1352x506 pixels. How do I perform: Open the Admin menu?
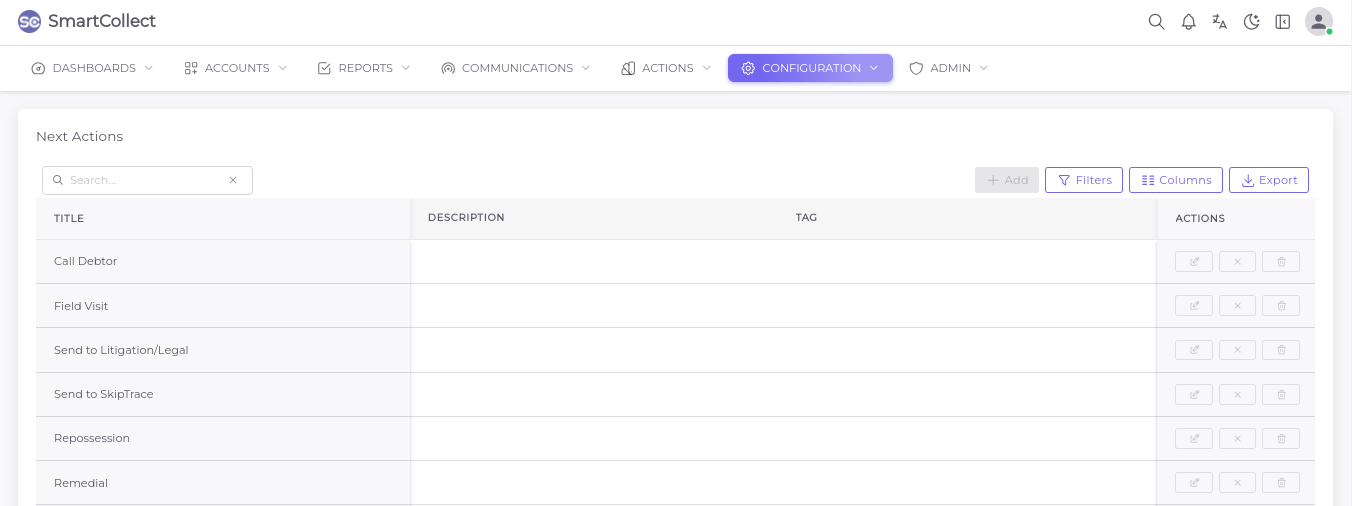(948, 68)
